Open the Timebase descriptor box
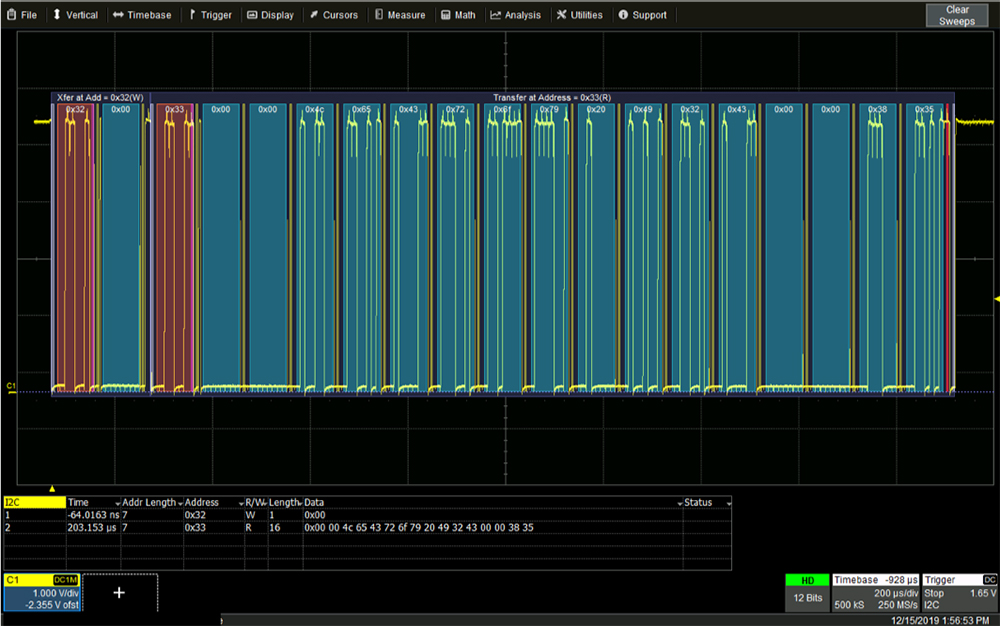The width and height of the screenshot is (1000, 626). tap(876, 592)
